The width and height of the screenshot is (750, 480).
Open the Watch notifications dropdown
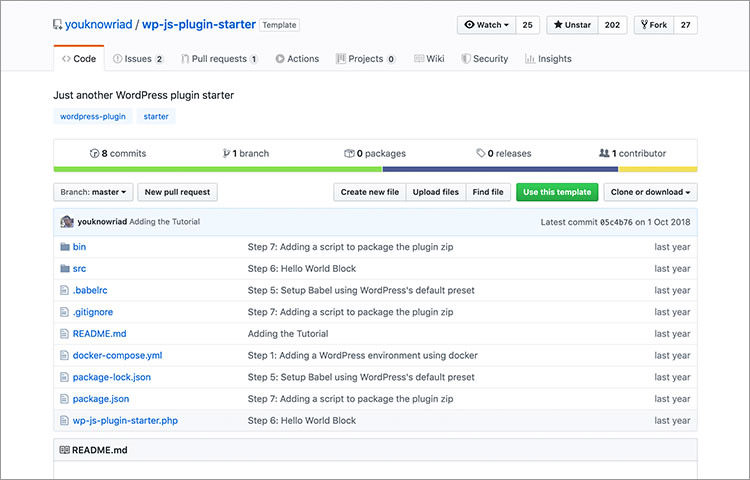click(x=487, y=25)
